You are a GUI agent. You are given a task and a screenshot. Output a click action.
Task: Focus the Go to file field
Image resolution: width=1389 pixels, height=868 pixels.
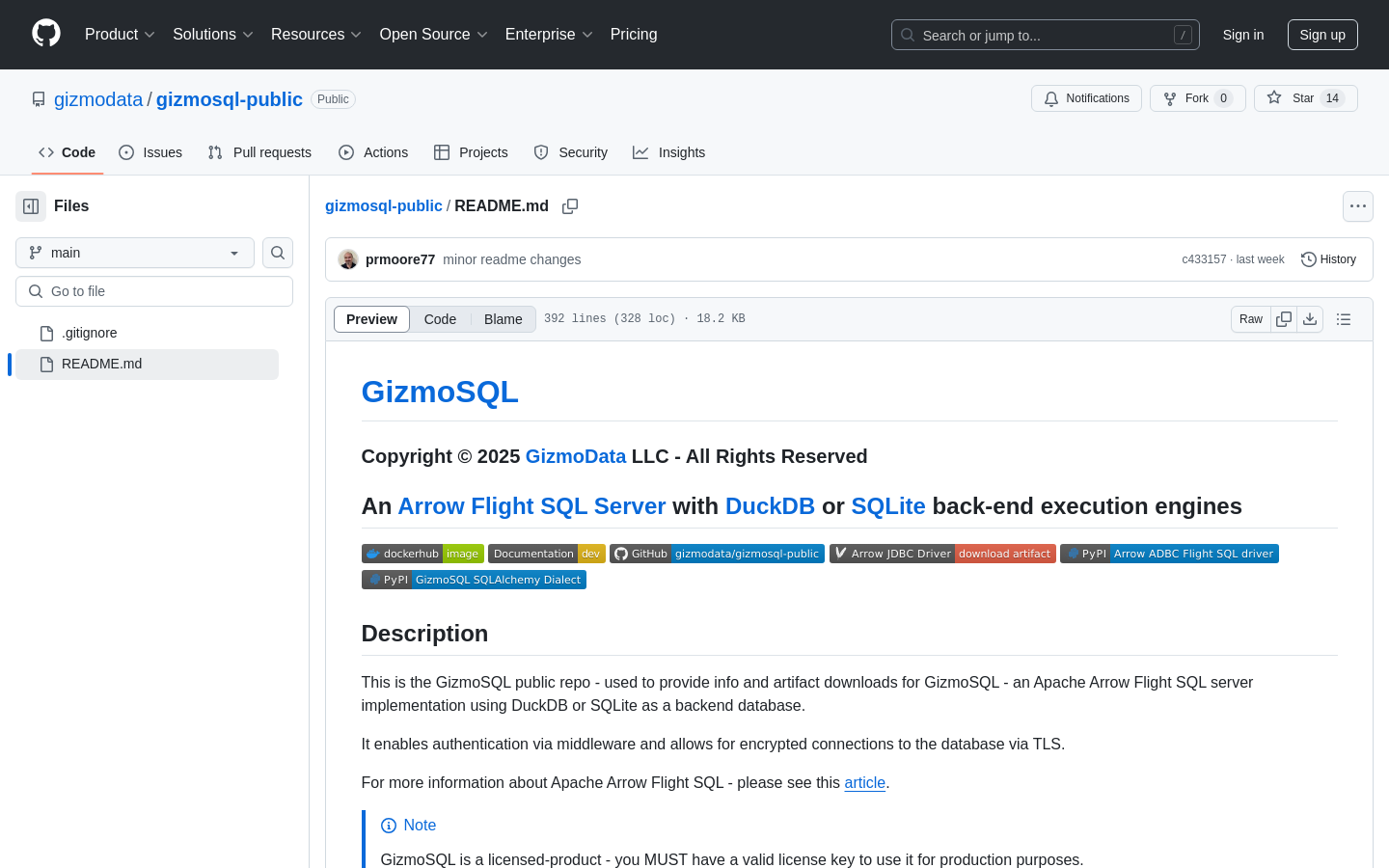154,291
